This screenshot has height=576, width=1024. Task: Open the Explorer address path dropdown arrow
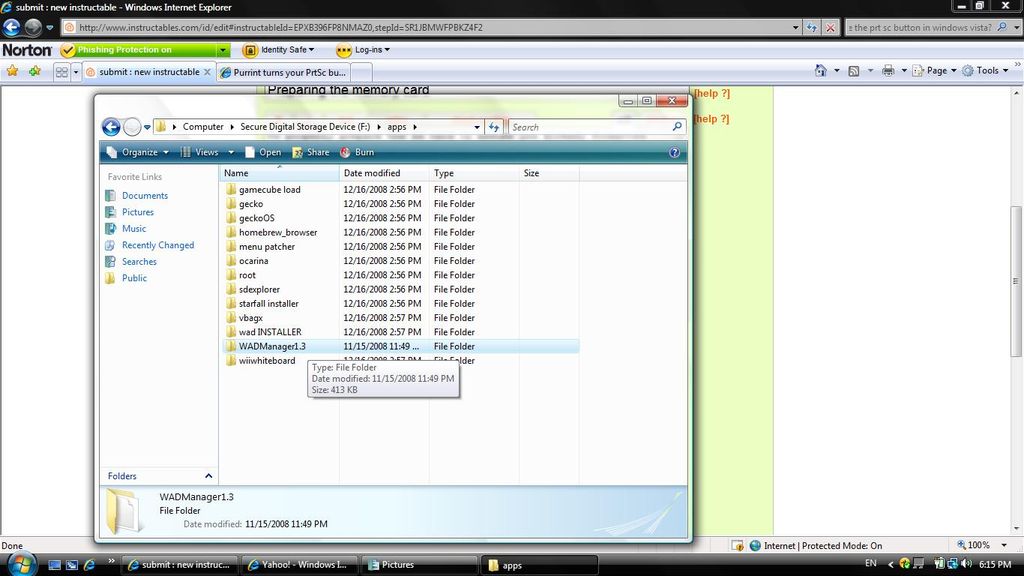477,127
